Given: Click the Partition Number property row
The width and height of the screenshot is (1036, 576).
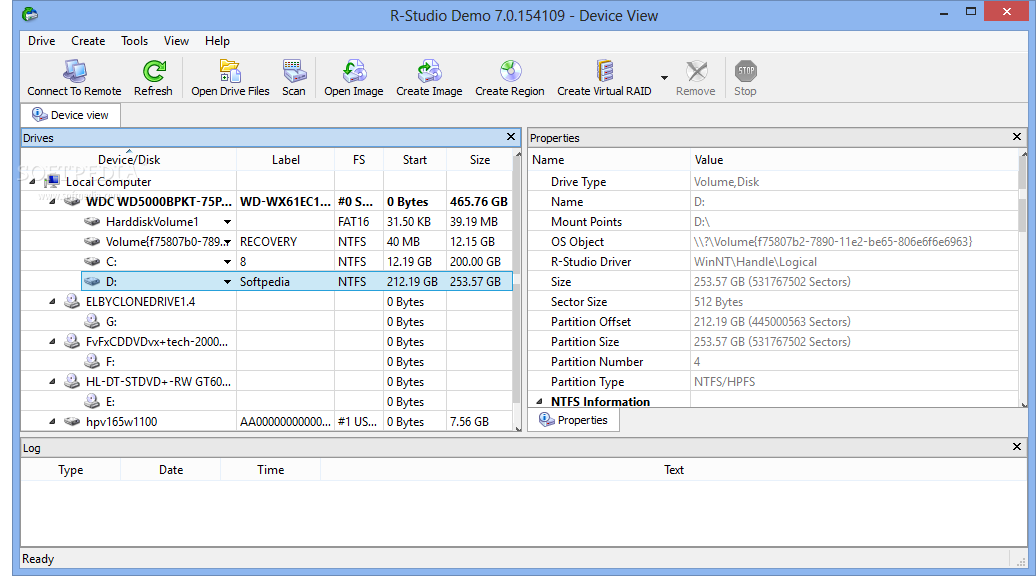Looking at the screenshot, I should [773, 362].
